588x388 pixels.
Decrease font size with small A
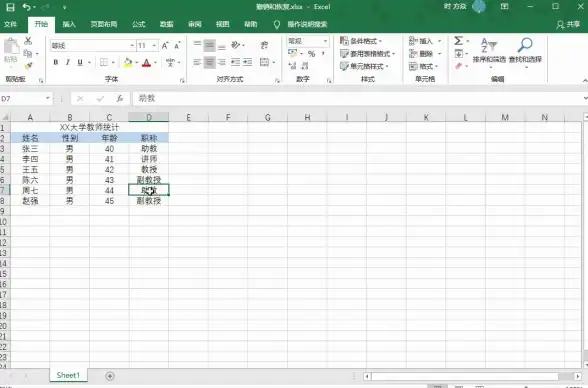point(177,46)
